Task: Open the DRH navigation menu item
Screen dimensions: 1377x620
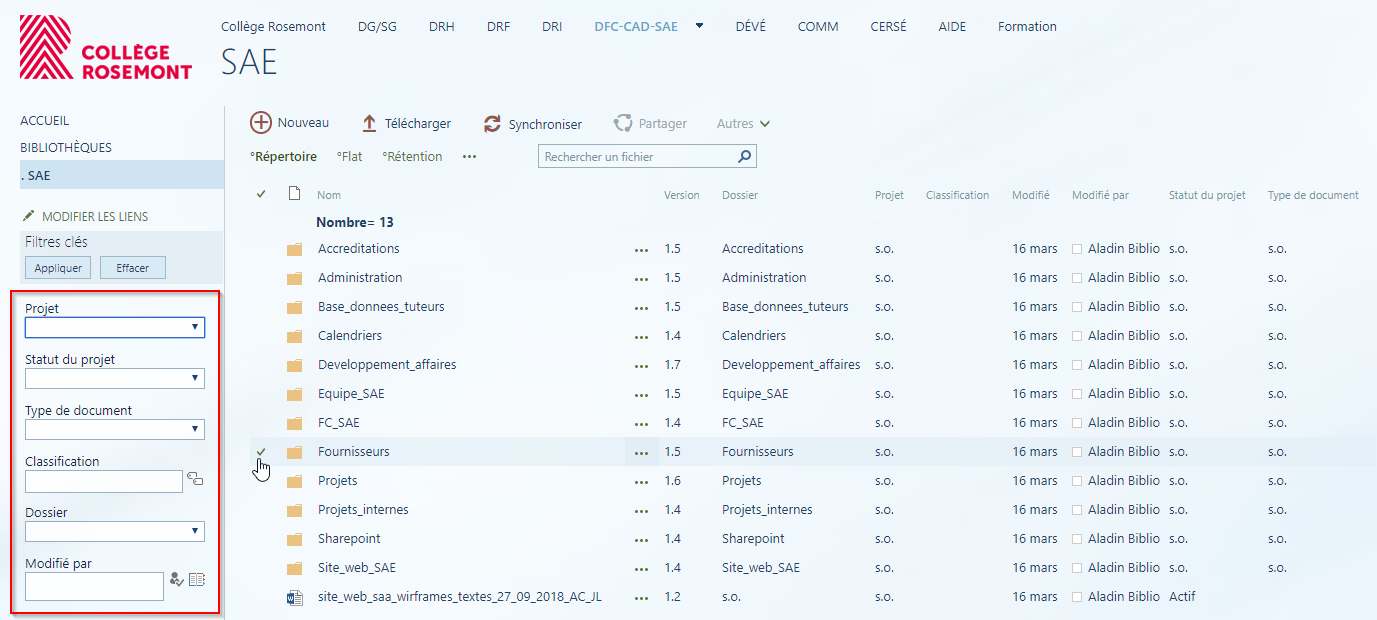Action: pyautogui.click(x=441, y=27)
